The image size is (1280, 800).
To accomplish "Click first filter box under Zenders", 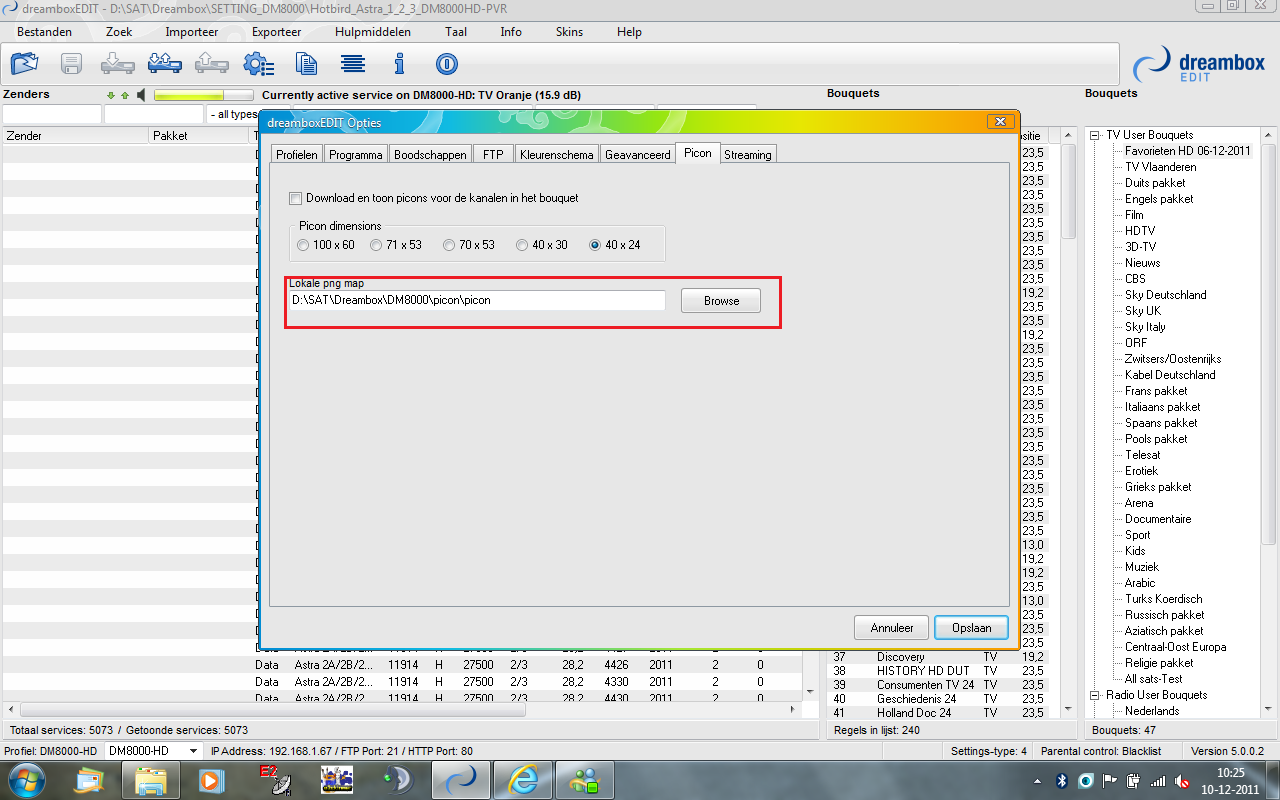I will pos(51,114).
